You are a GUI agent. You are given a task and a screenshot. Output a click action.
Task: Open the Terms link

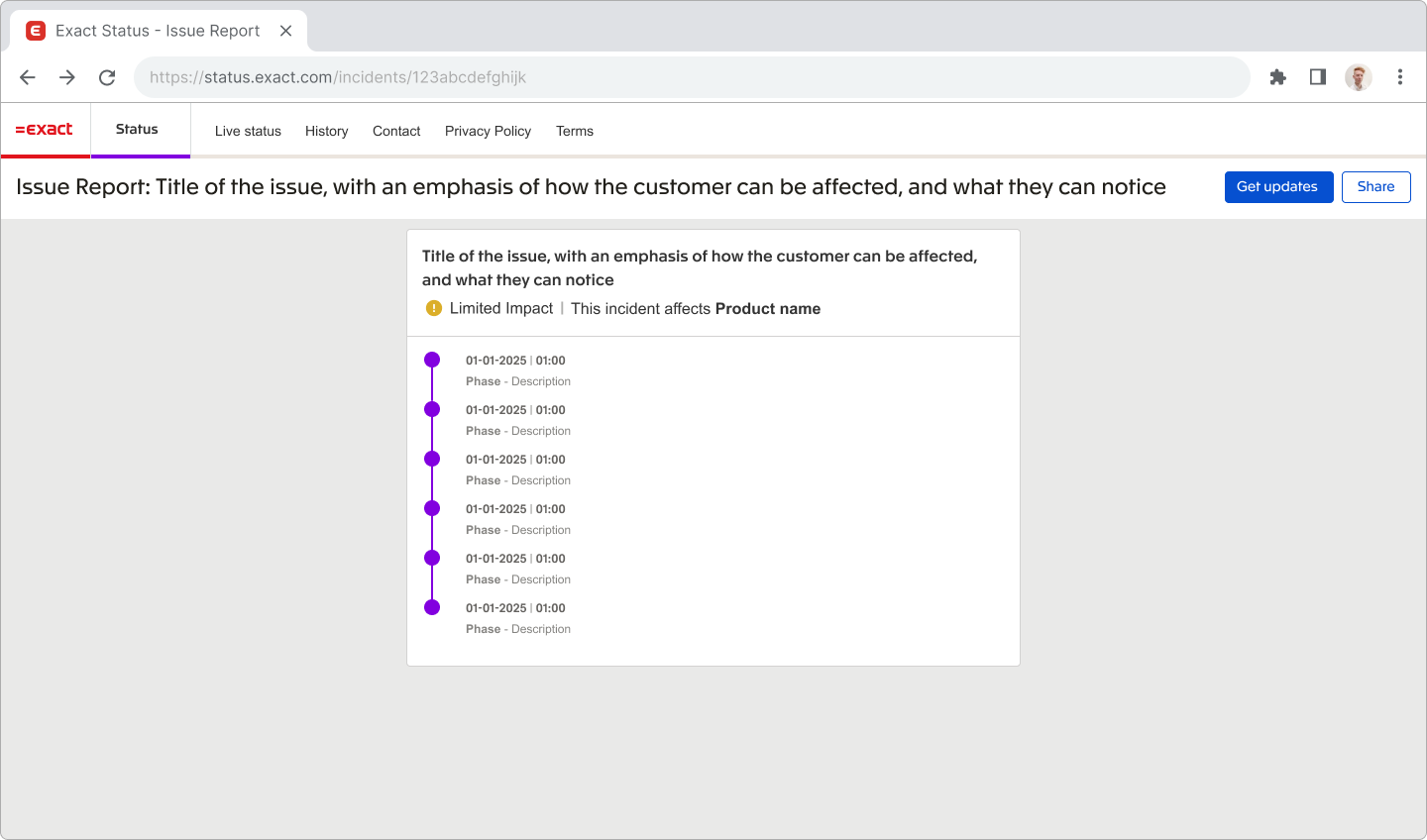tap(575, 131)
